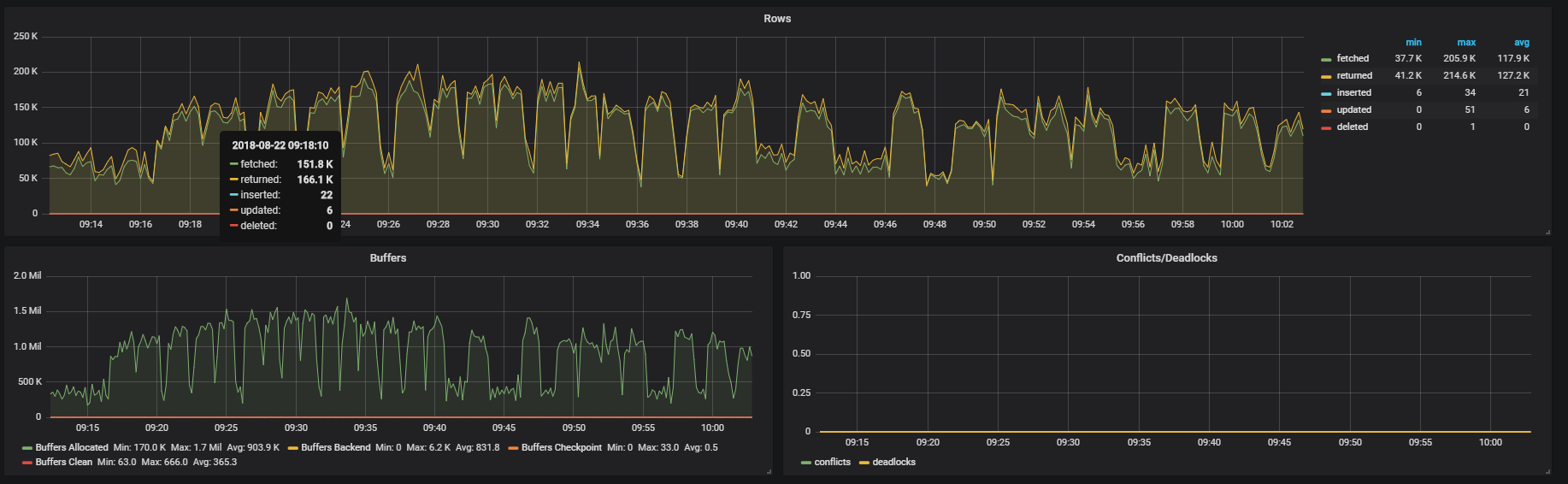This screenshot has width=1568, height=484.
Task: Toggle Buffers Allocated series in Buffers legend
Action: click(x=72, y=447)
